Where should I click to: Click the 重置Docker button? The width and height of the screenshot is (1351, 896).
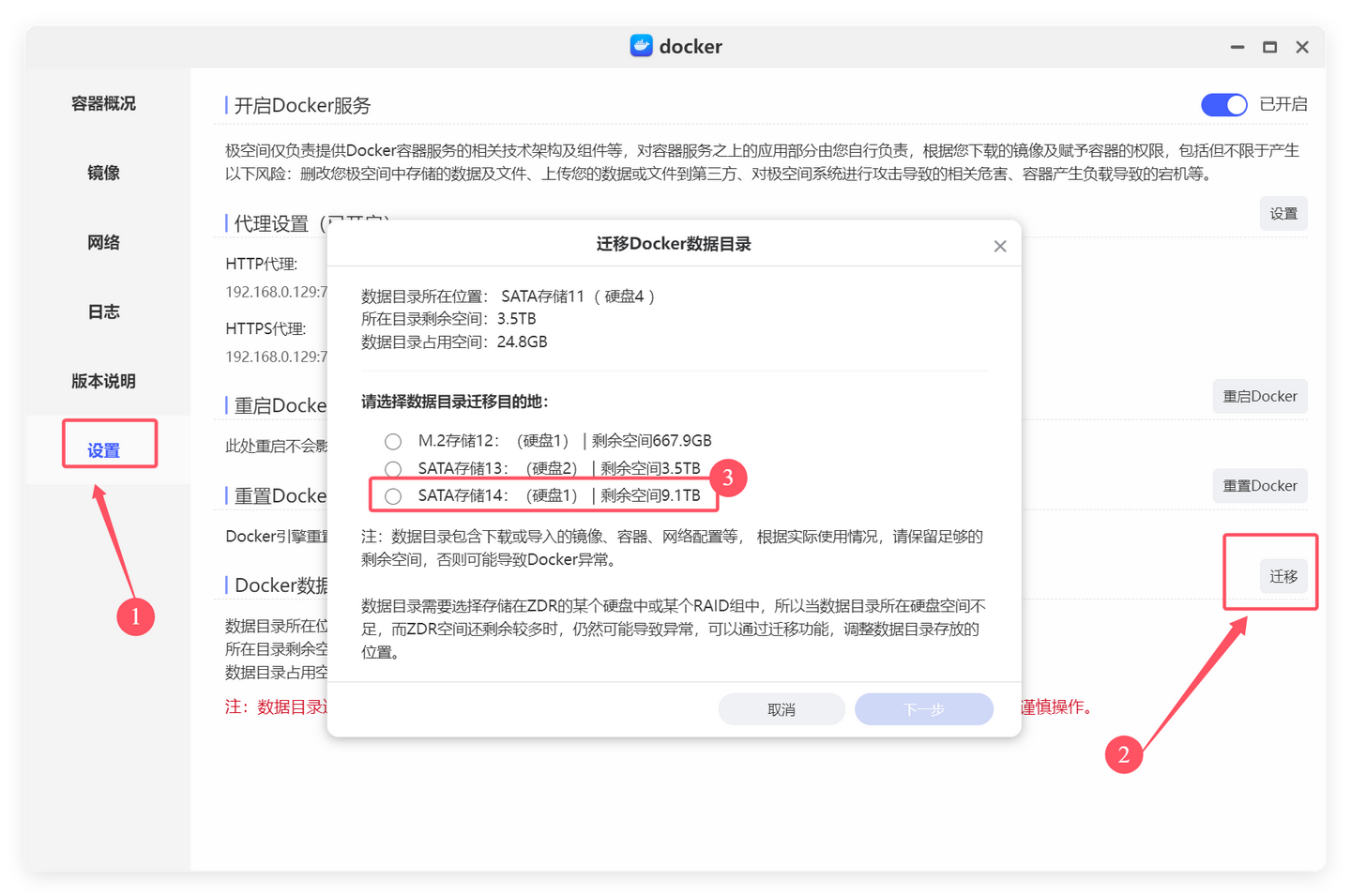click(1260, 485)
